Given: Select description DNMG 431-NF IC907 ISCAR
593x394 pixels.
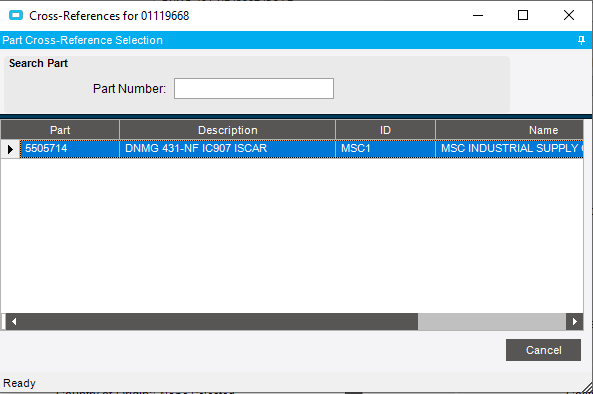Looking at the screenshot, I should coord(228,149).
